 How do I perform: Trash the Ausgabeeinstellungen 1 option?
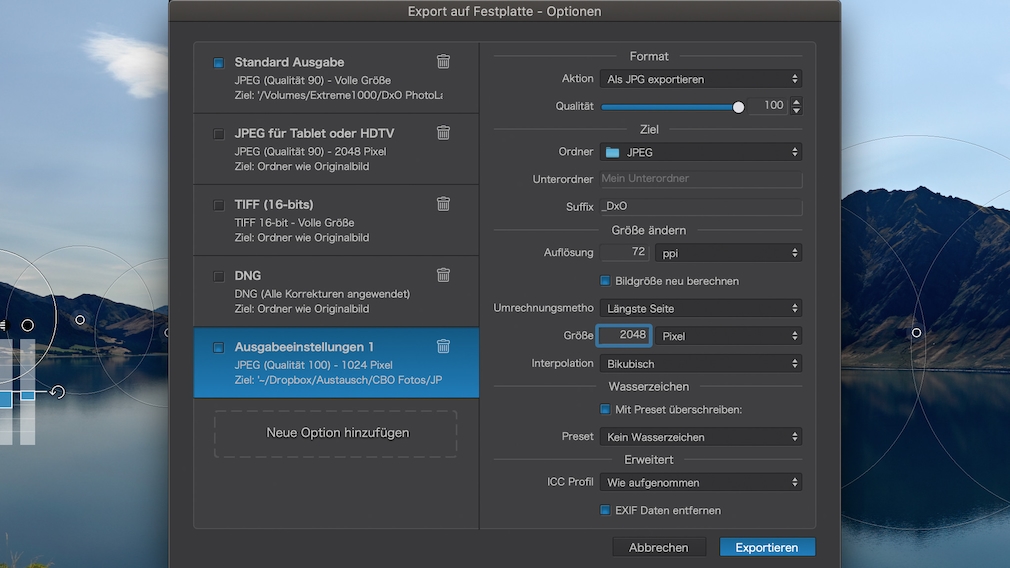click(x=443, y=347)
